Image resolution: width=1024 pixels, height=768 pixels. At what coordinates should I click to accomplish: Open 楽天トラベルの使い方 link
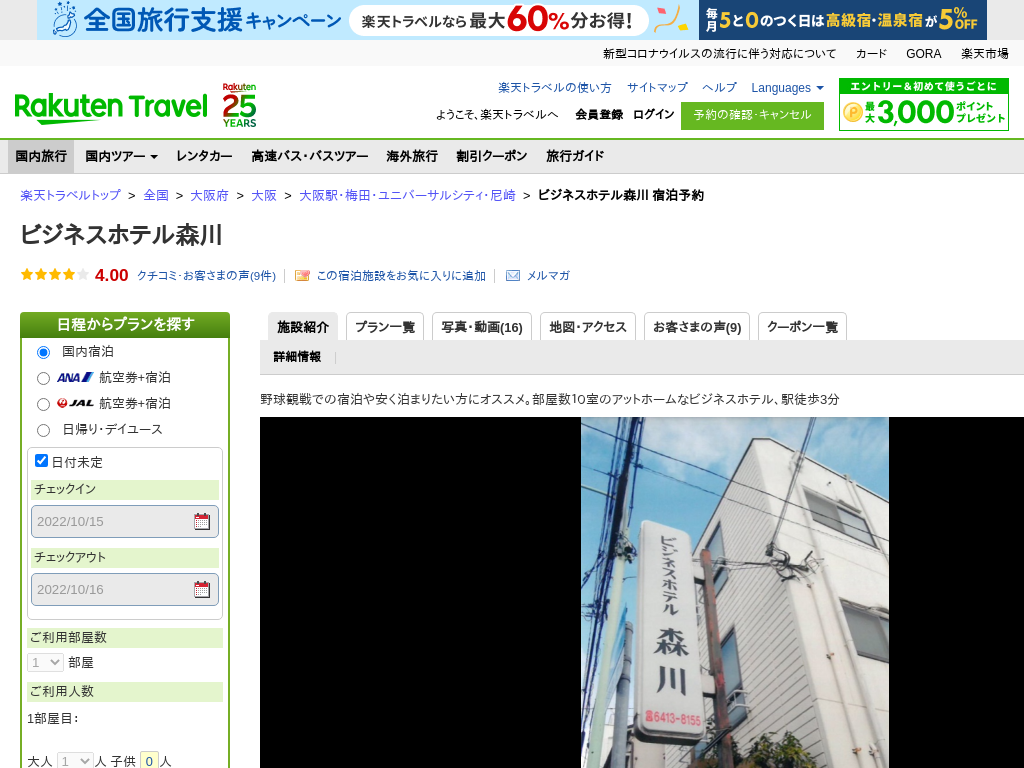pos(554,88)
